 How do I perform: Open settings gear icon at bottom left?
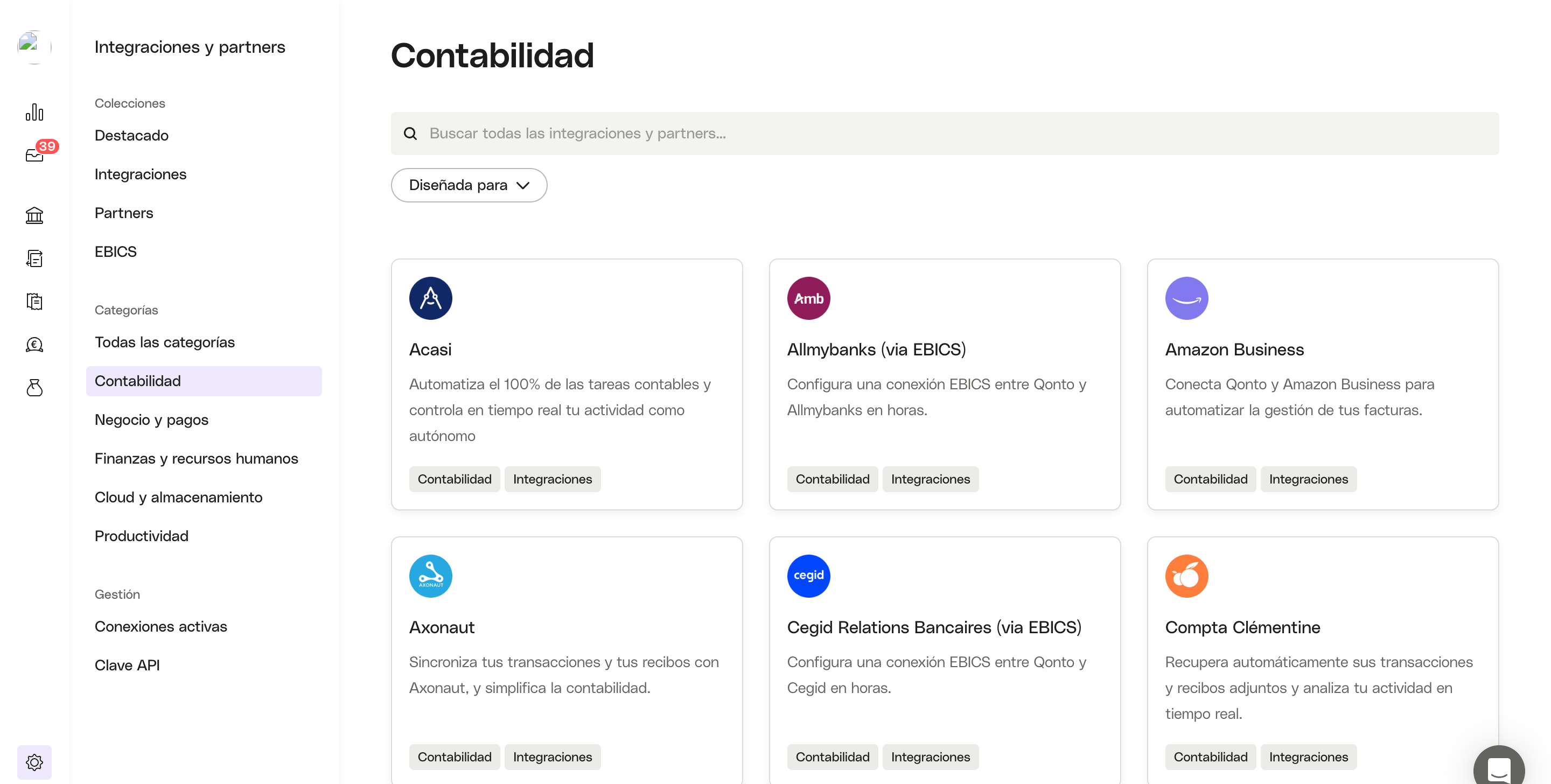34,762
